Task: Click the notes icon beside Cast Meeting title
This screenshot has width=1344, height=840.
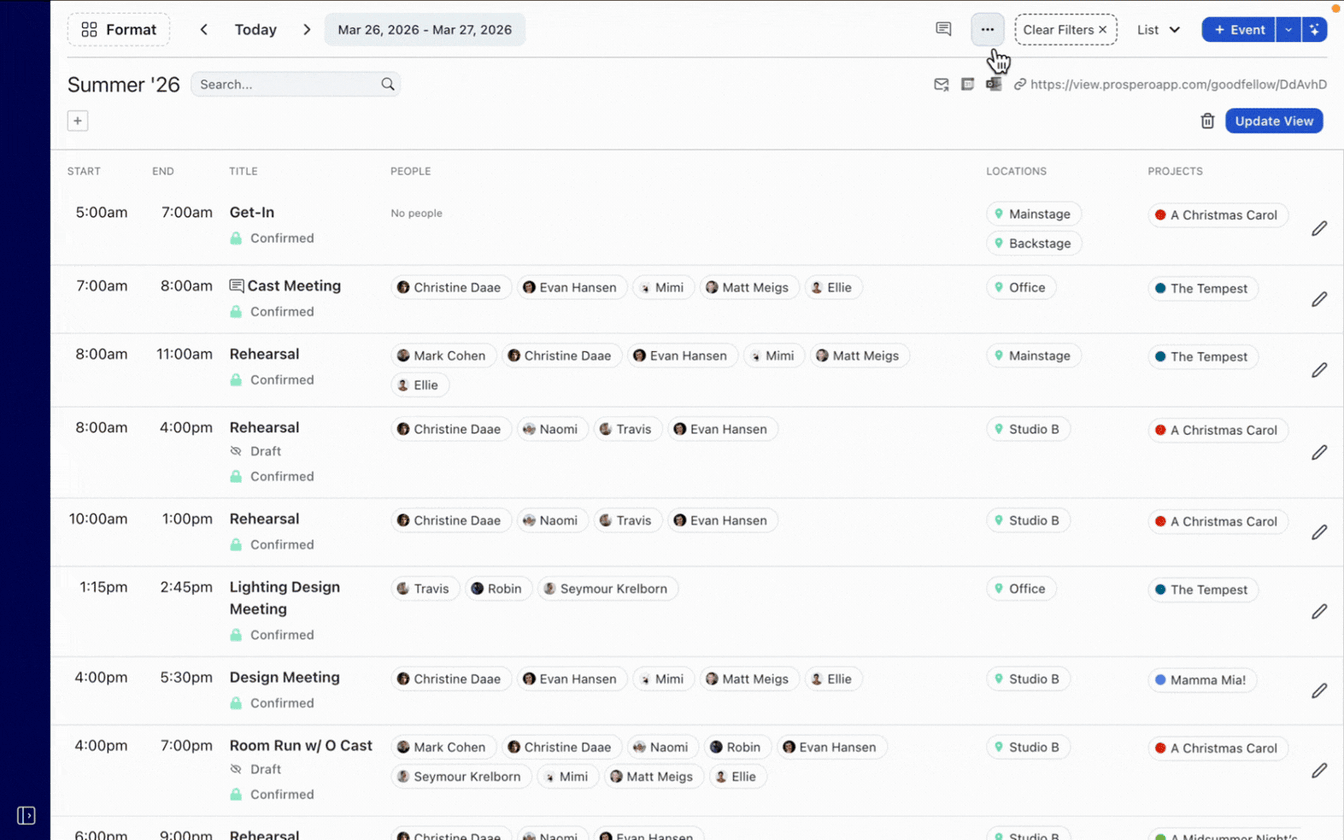Action: 237,286
